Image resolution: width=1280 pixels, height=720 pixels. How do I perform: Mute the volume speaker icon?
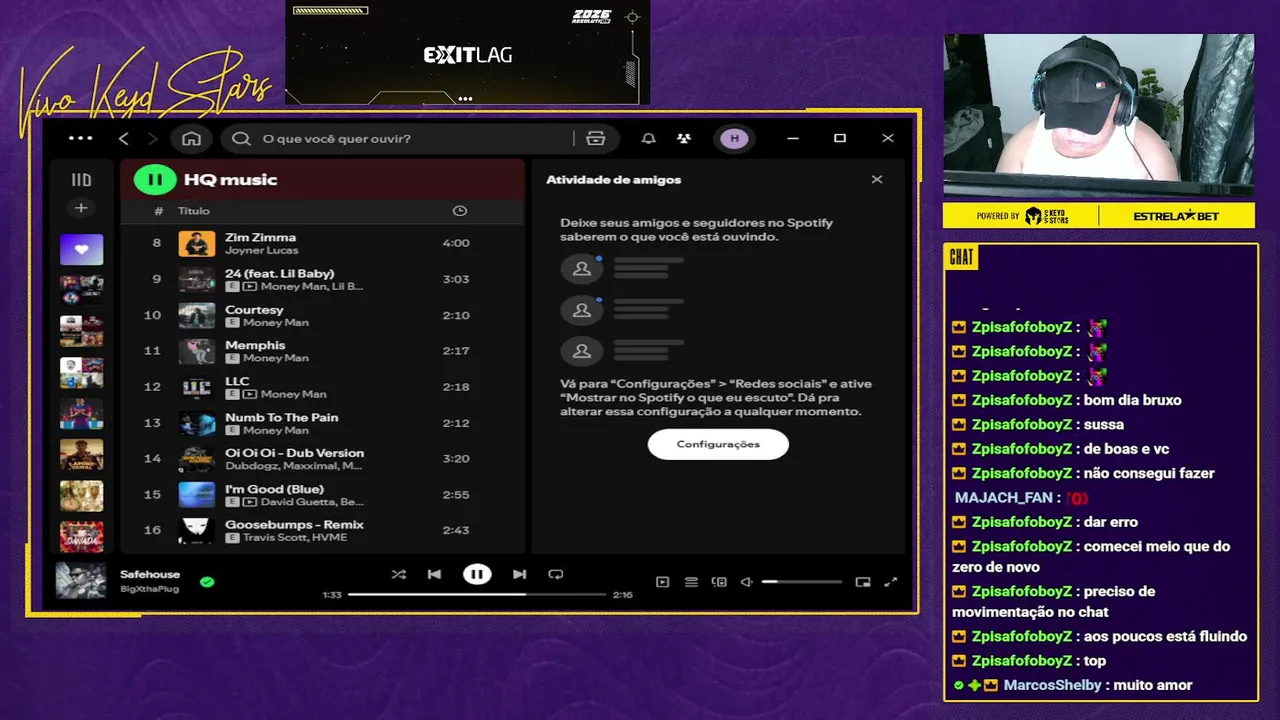click(x=746, y=582)
